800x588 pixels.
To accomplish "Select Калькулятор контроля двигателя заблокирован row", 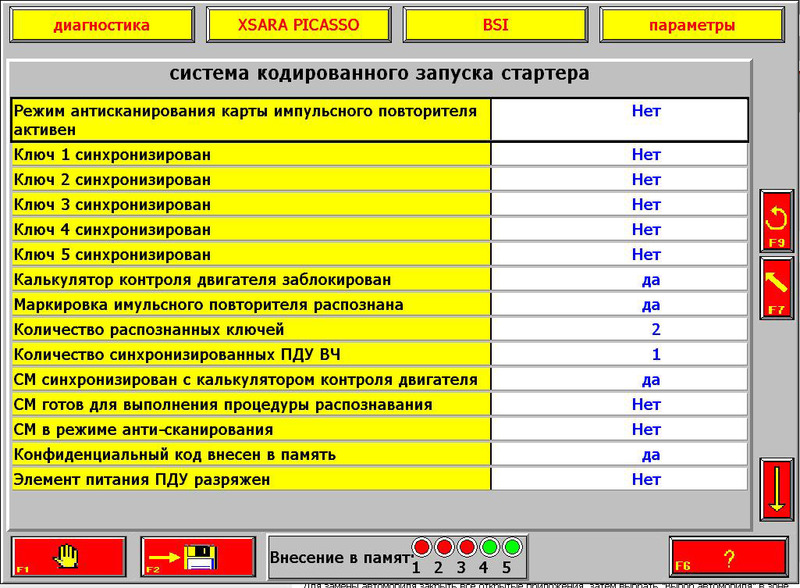I will [x=380, y=279].
